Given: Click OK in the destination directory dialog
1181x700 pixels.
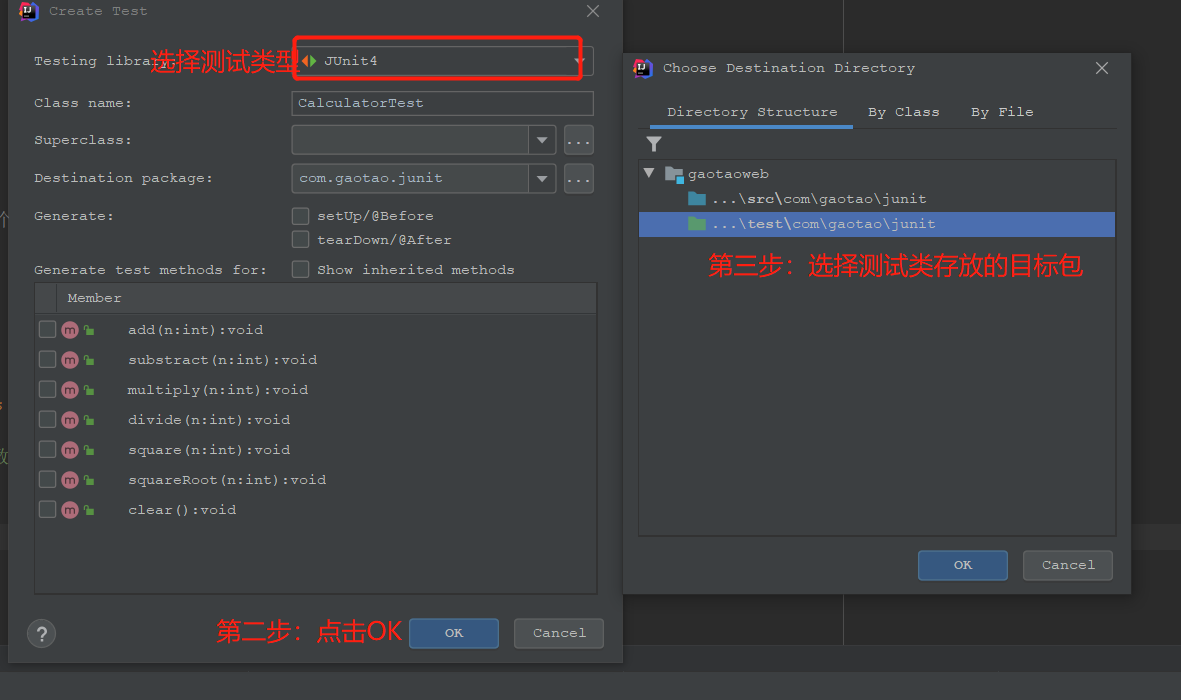Looking at the screenshot, I should [961, 565].
